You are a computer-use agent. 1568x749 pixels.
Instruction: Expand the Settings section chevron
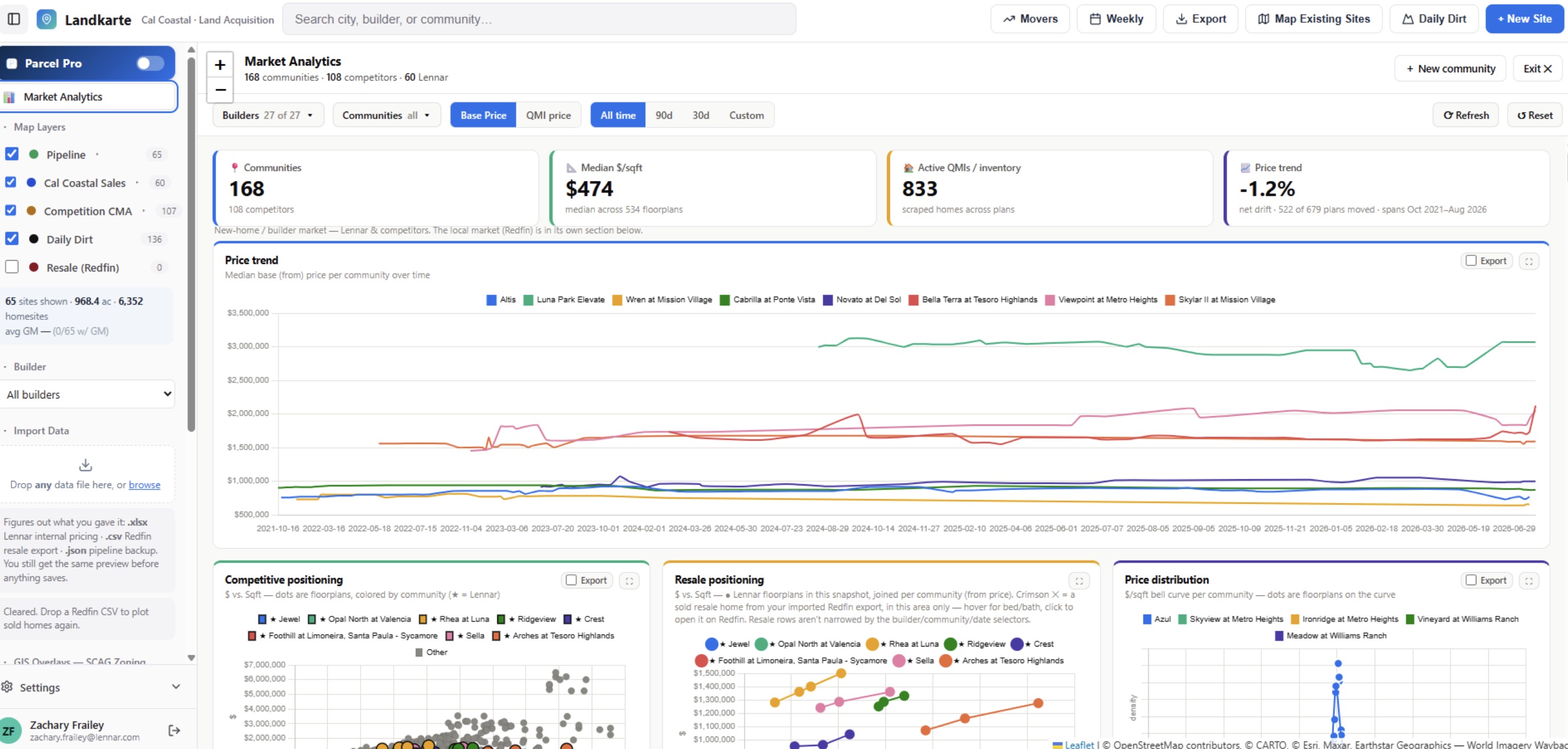(x=176, y=687)
